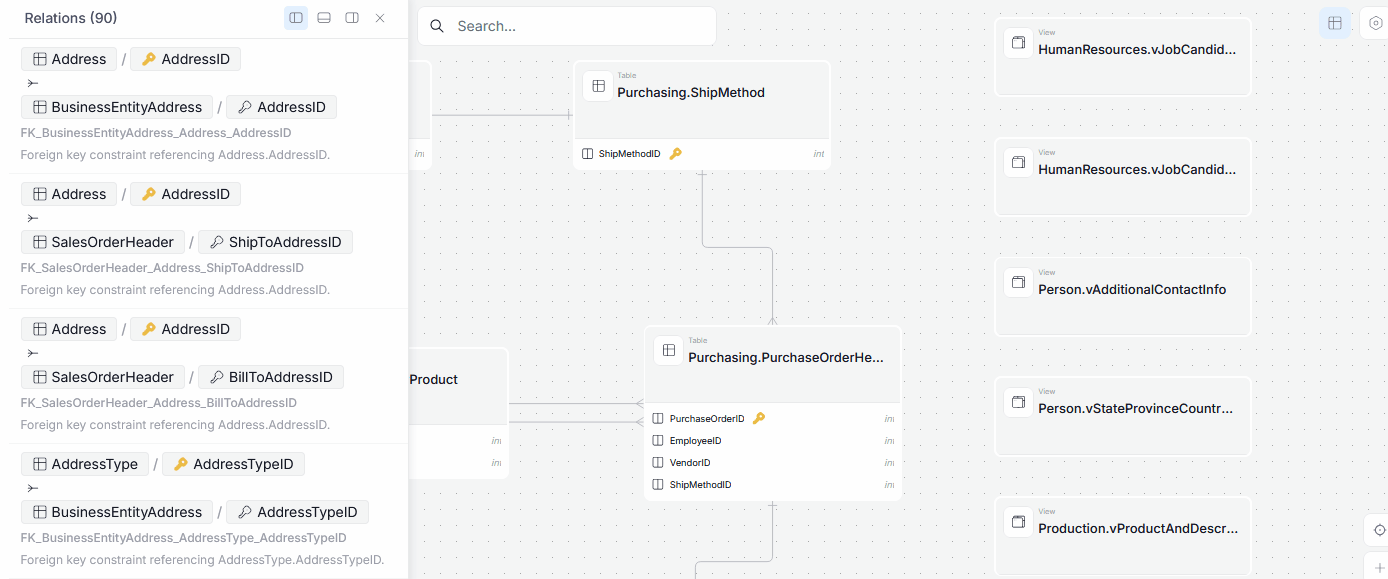Select the EmployeeID column row
This screenshot has height=579, width=1388.
point(772,441)
